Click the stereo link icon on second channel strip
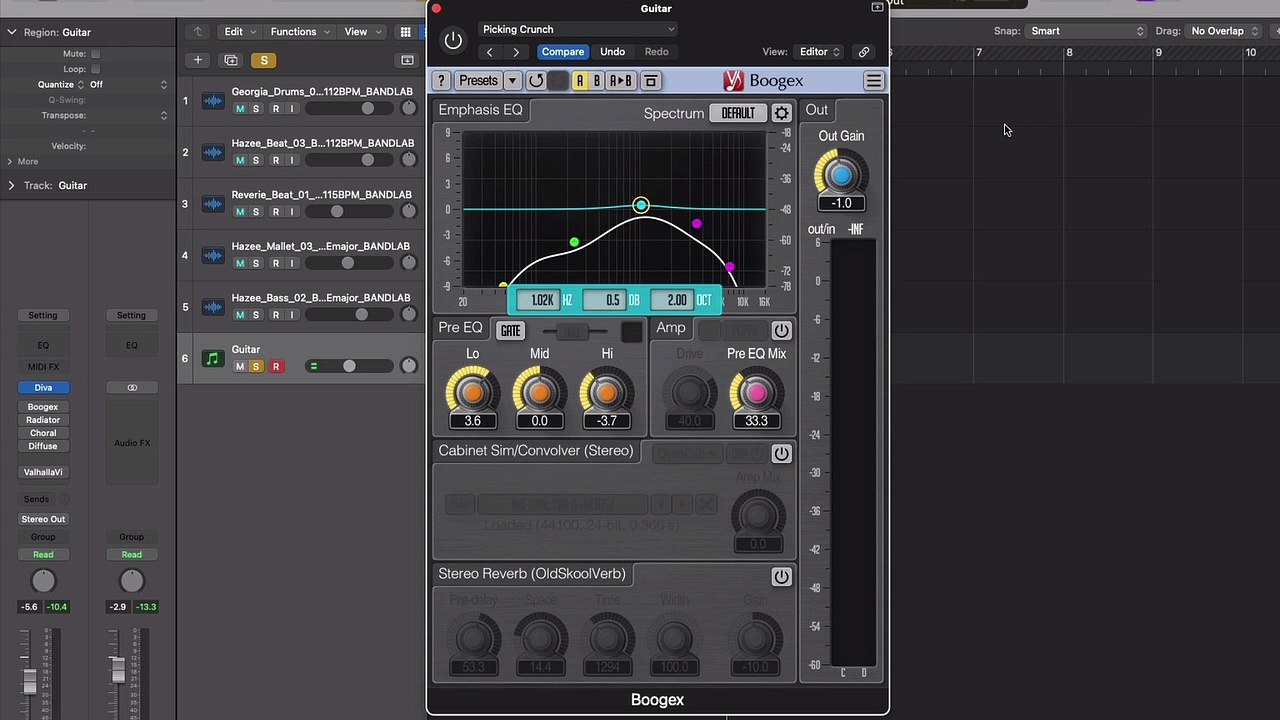Screen dimensions: 1280x720 coord(131,387)
